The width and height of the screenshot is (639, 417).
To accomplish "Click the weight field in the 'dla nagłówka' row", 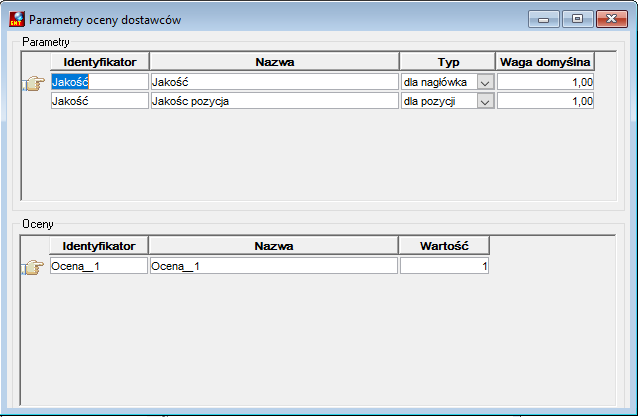I will pos(545,82).
